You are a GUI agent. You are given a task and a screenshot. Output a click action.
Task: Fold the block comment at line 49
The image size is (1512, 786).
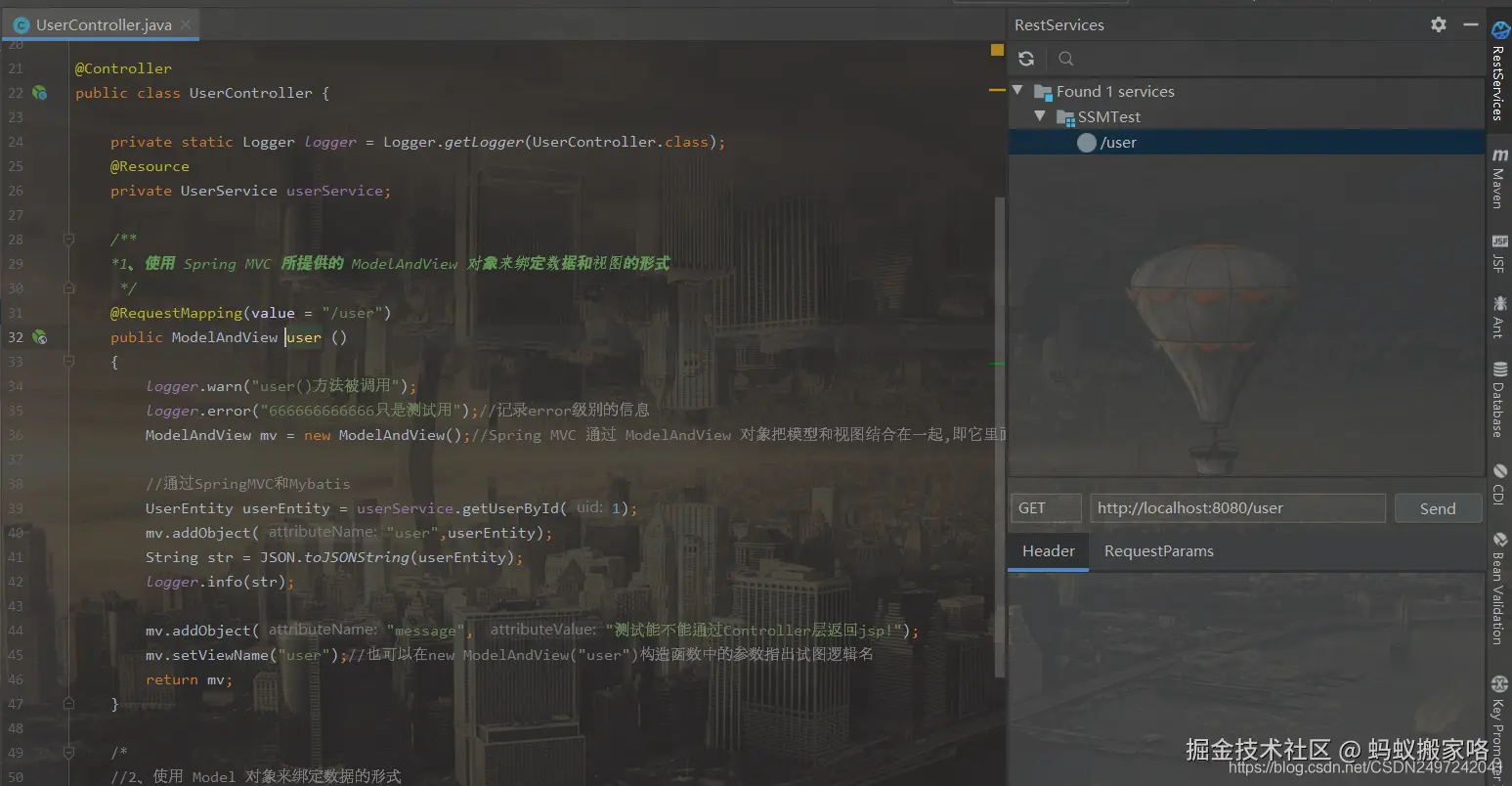point(68,753)
